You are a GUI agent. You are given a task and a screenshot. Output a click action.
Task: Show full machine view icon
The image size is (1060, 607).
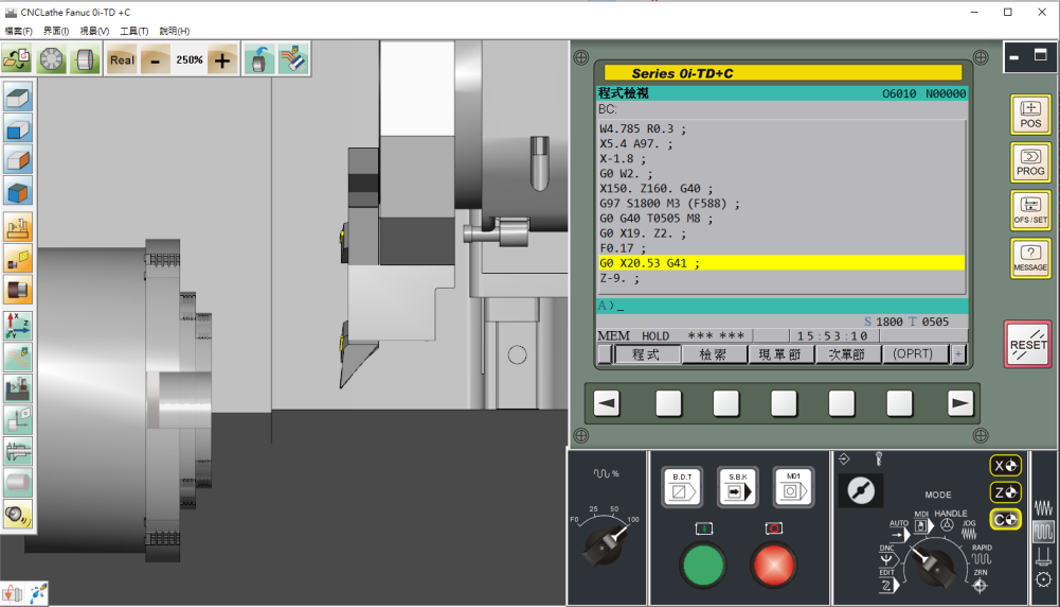click(18, 228)
